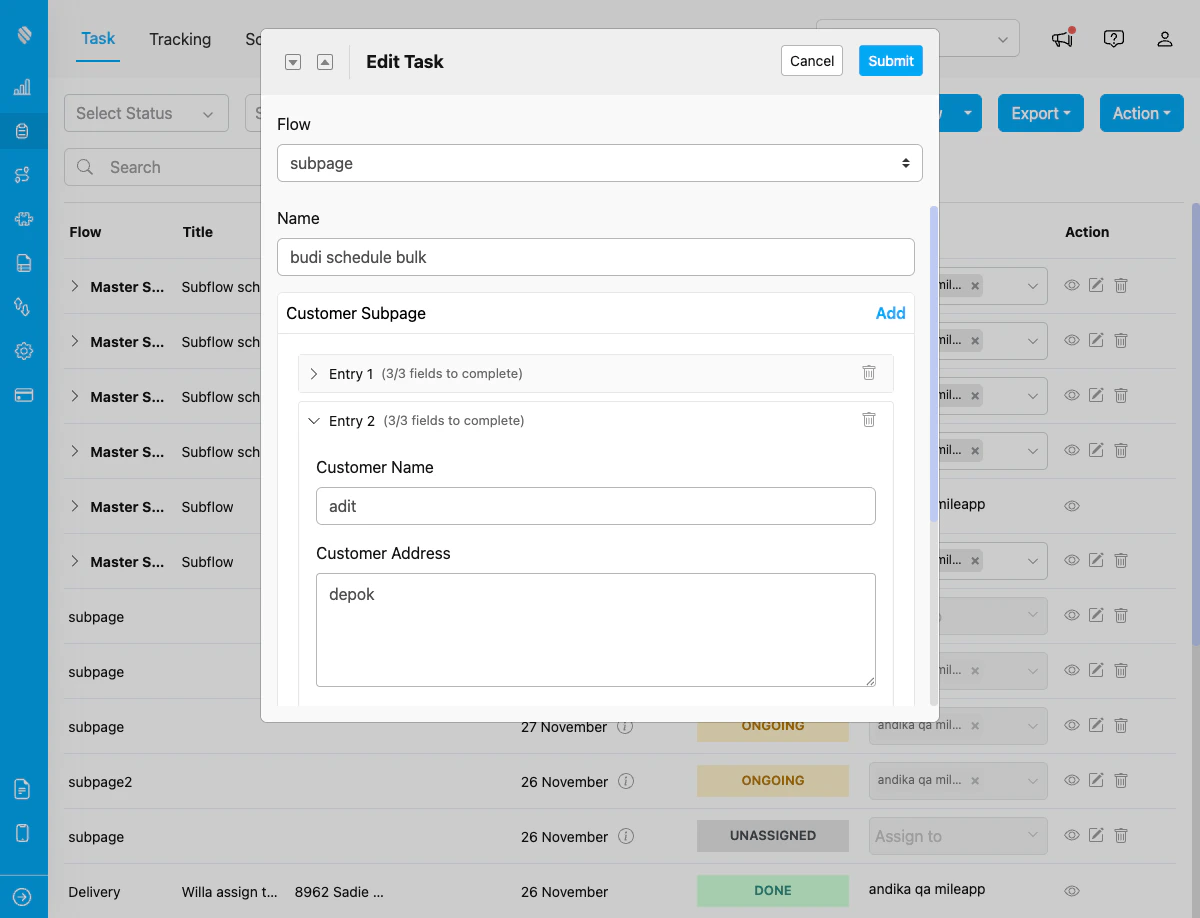This screenshot has width=1200, height=918.
Task: Open the user profile icon
Action: coord(1164,39)
